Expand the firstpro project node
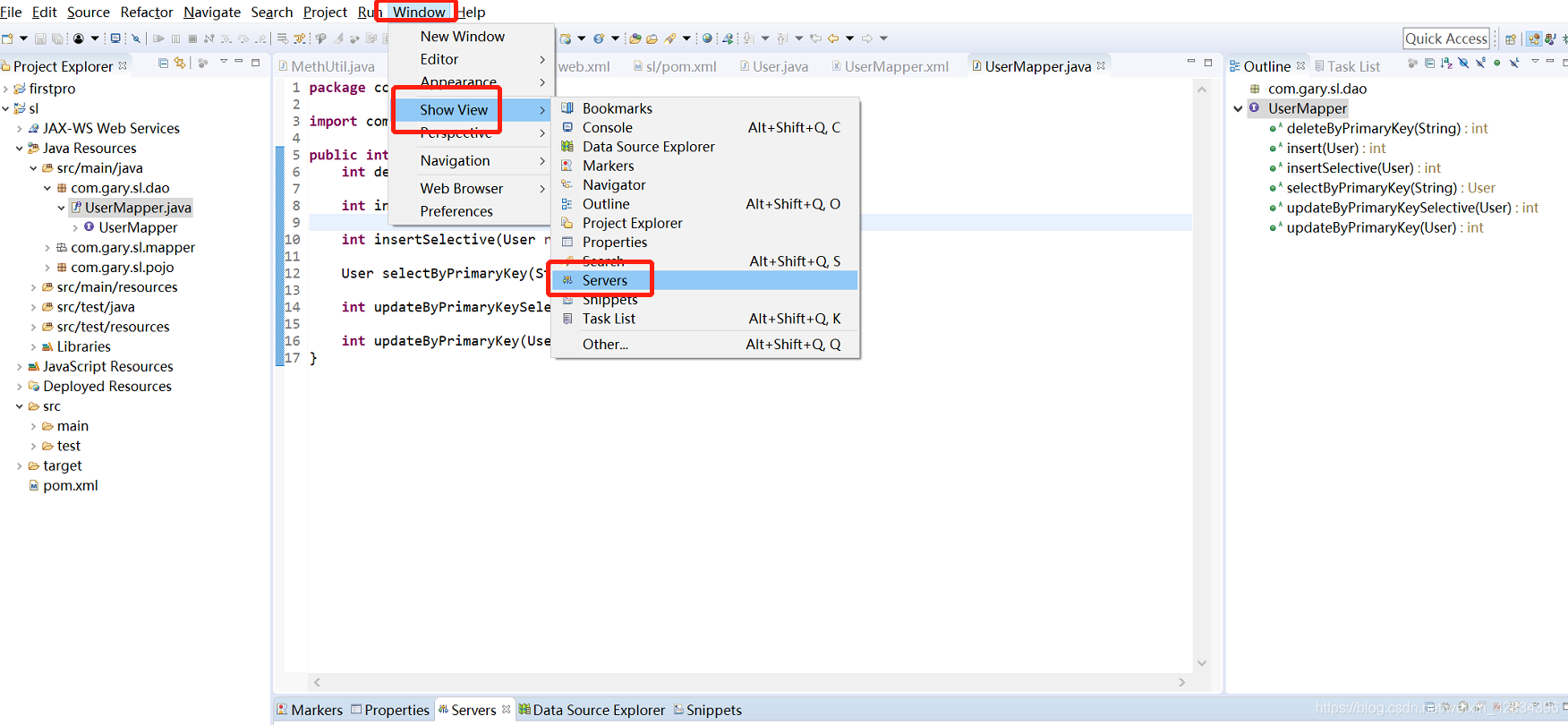Screen dimensions: 1568x725 [x=5, y=89]
